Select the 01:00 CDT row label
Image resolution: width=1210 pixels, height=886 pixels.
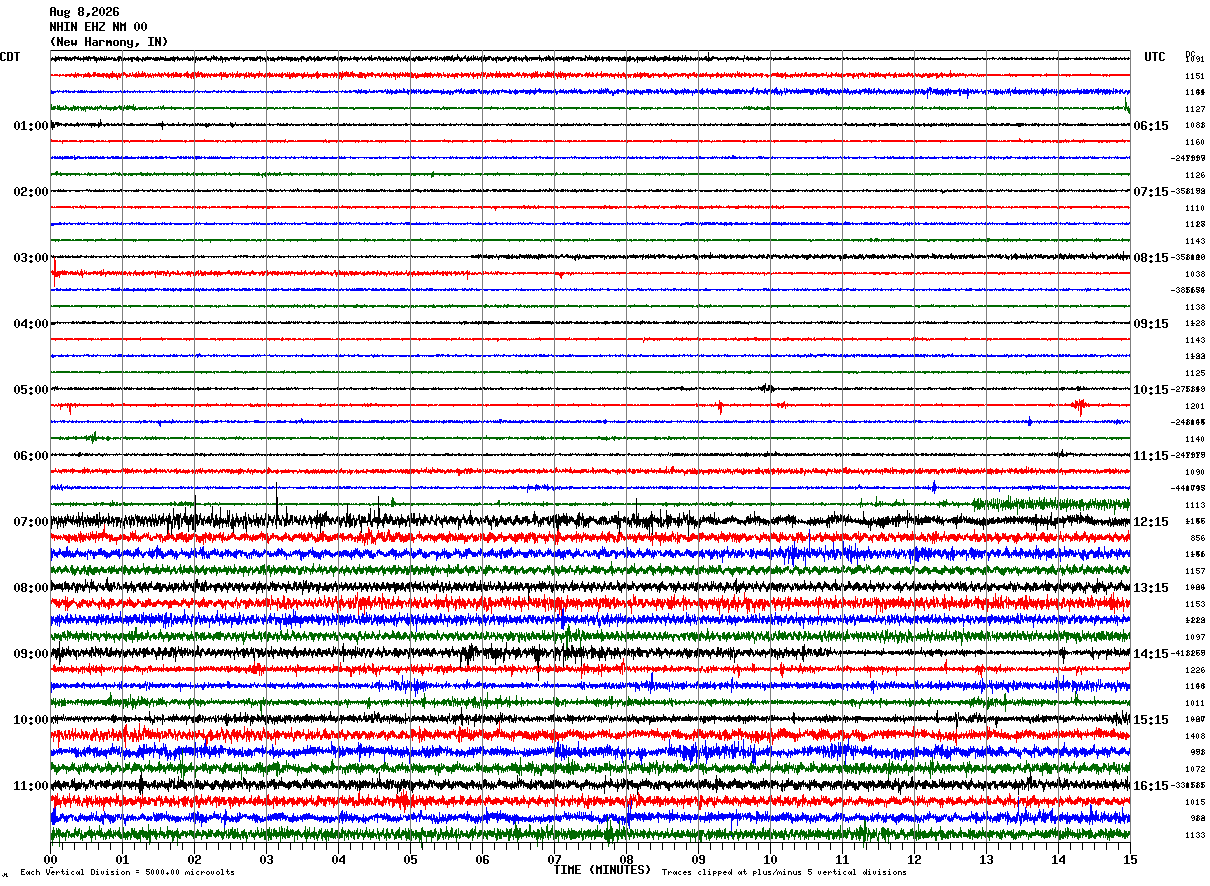click(x=31, y=126)
